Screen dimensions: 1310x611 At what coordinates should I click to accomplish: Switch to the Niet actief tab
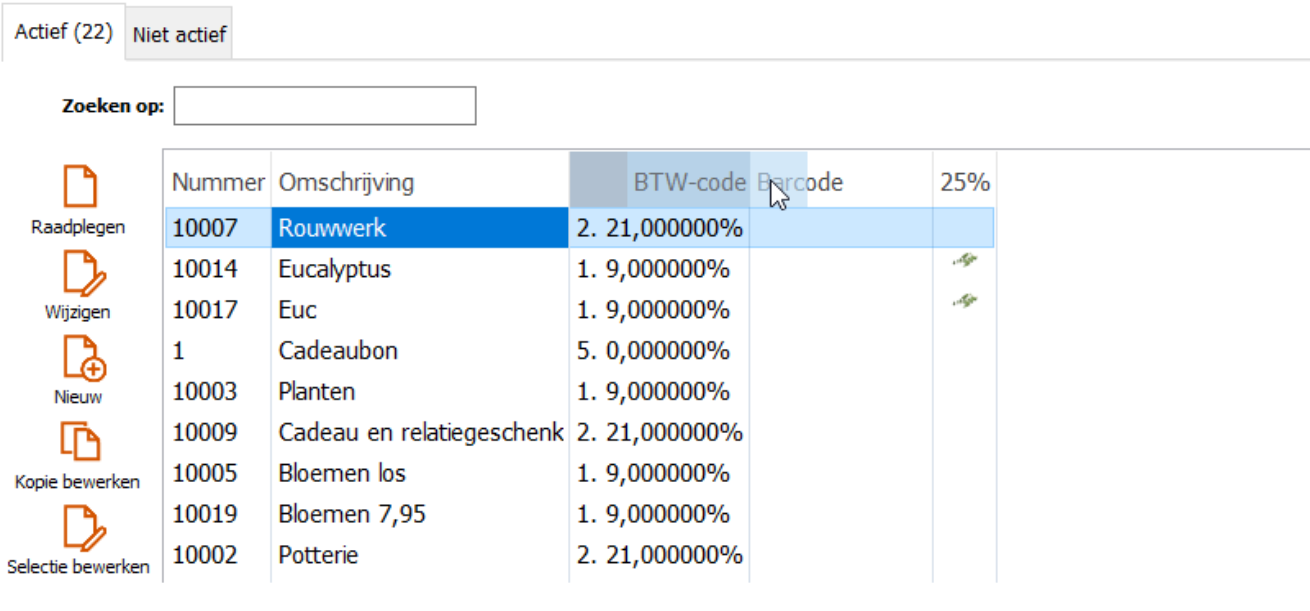point(180,36)
